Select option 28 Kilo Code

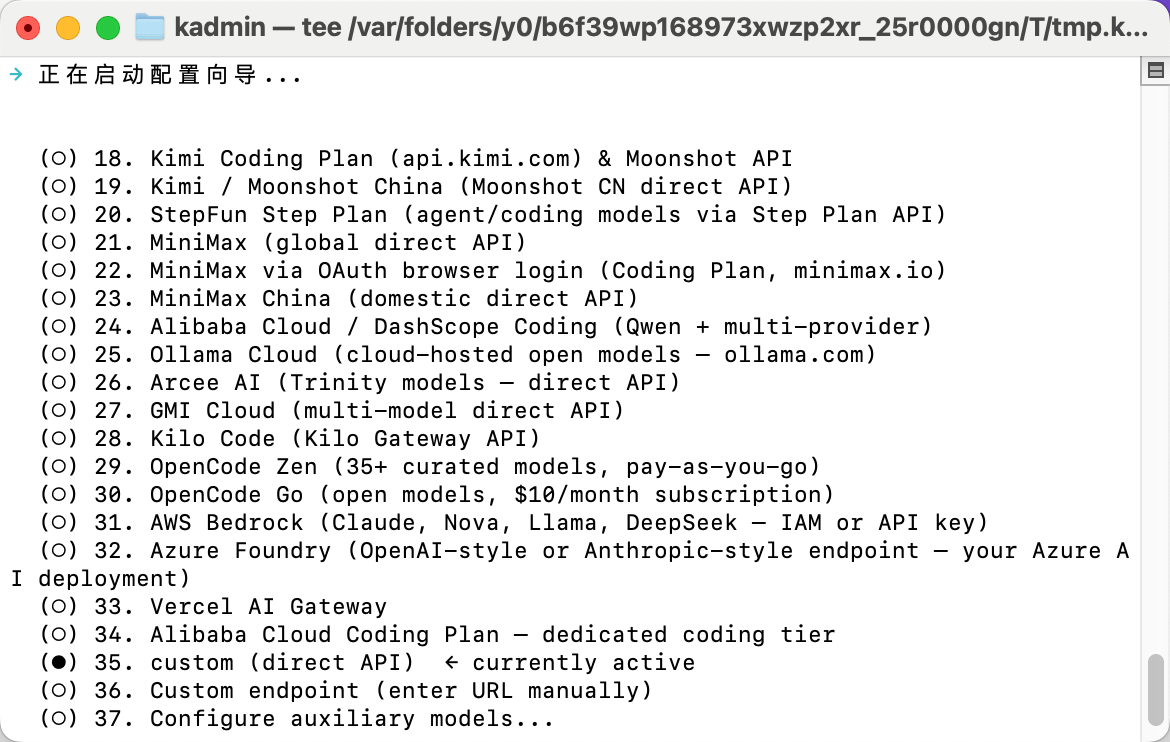(59, 438)
